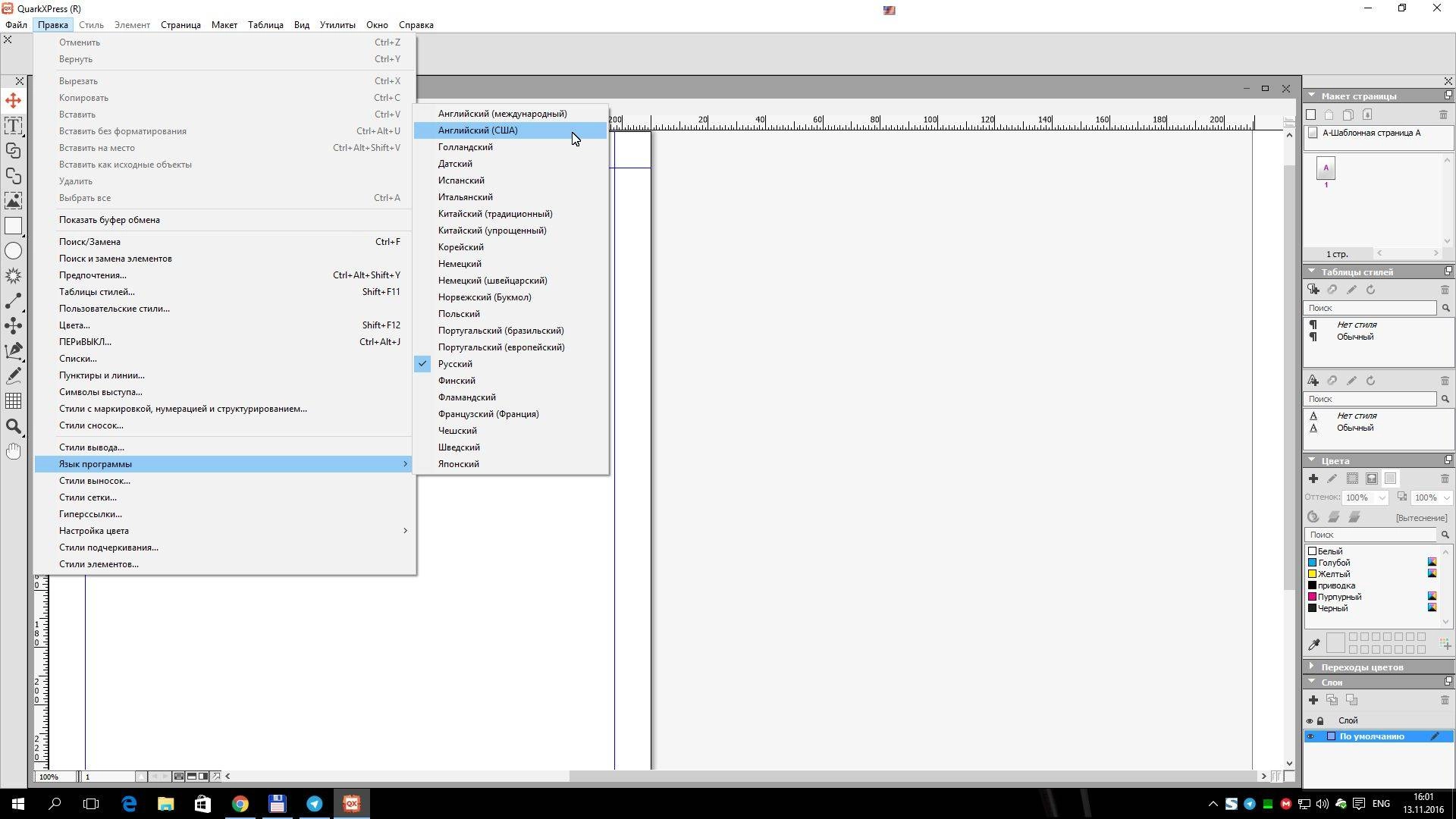Select the Bezier Pen tool
This screenshot has height=819, width=1456.
13,351
